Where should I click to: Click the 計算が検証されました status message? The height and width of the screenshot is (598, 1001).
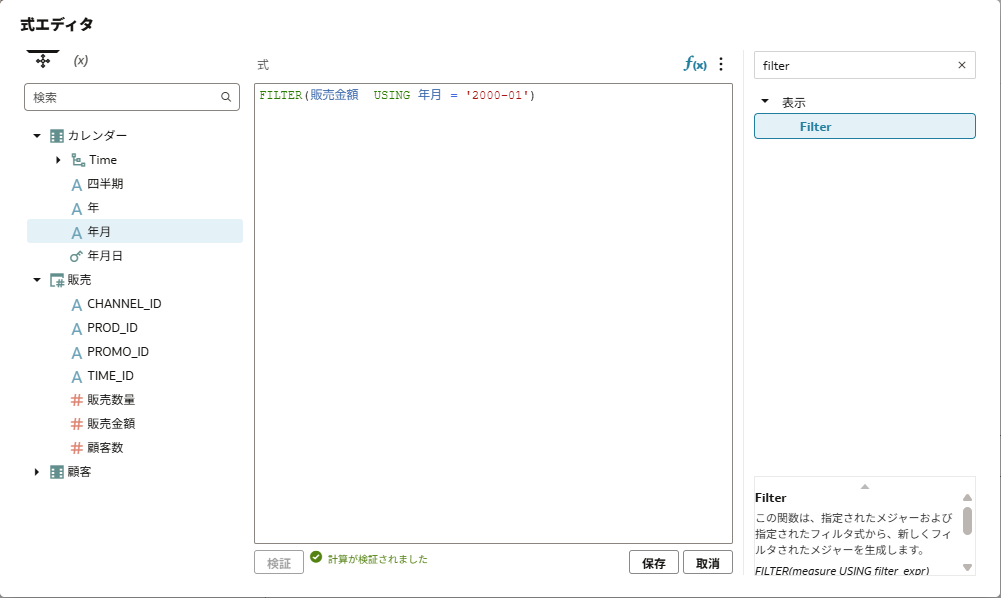click(378, 560)
